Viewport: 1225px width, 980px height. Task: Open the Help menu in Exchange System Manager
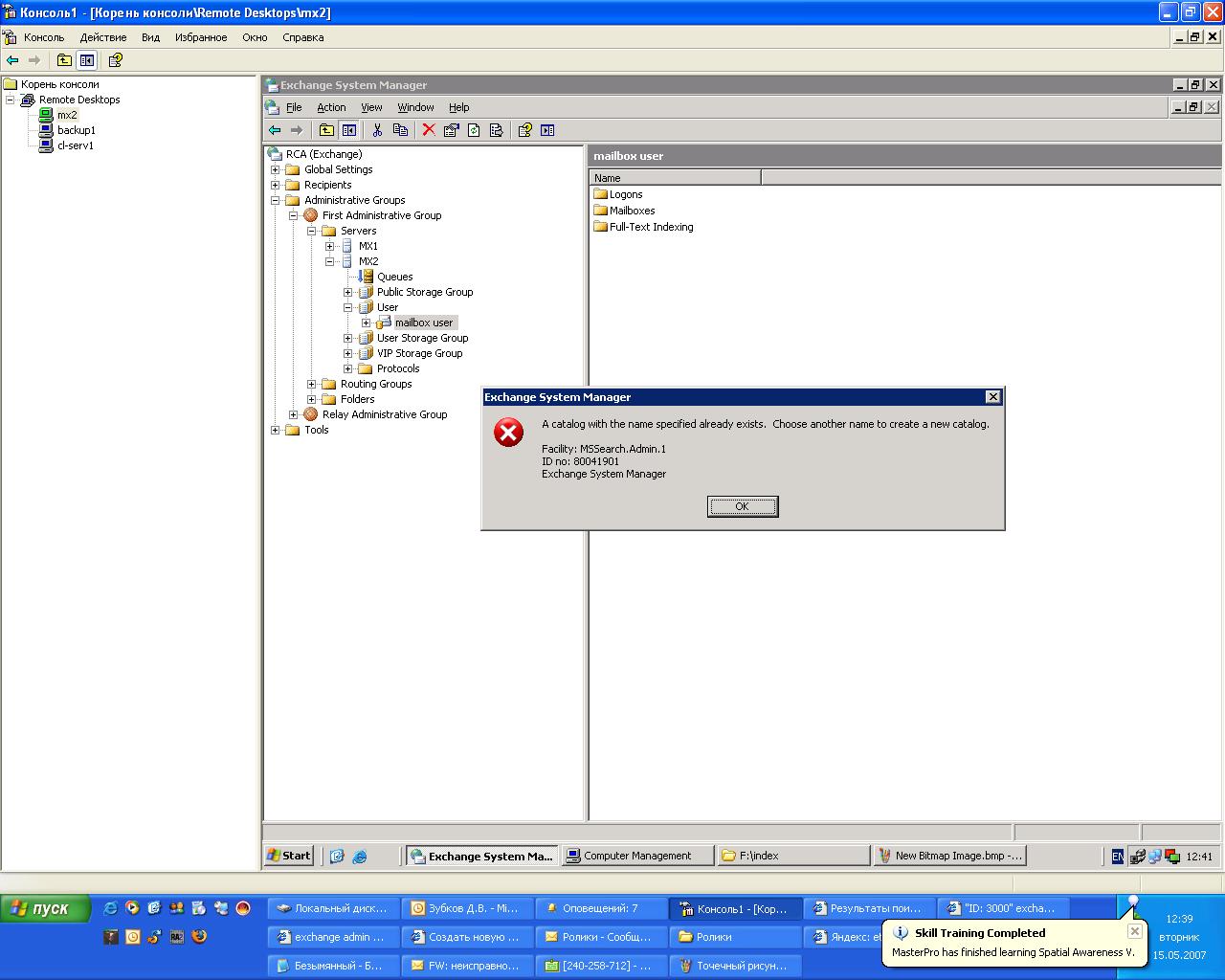click(x=459, y=107)
